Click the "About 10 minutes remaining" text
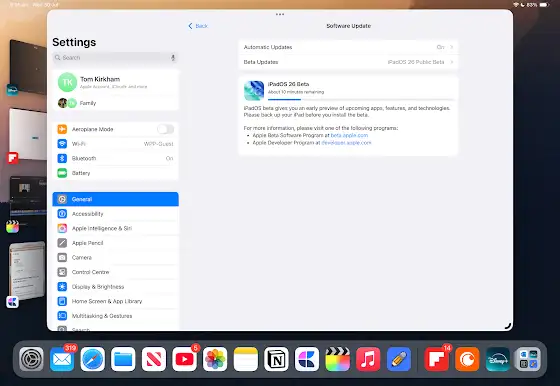 coord(296,92)
